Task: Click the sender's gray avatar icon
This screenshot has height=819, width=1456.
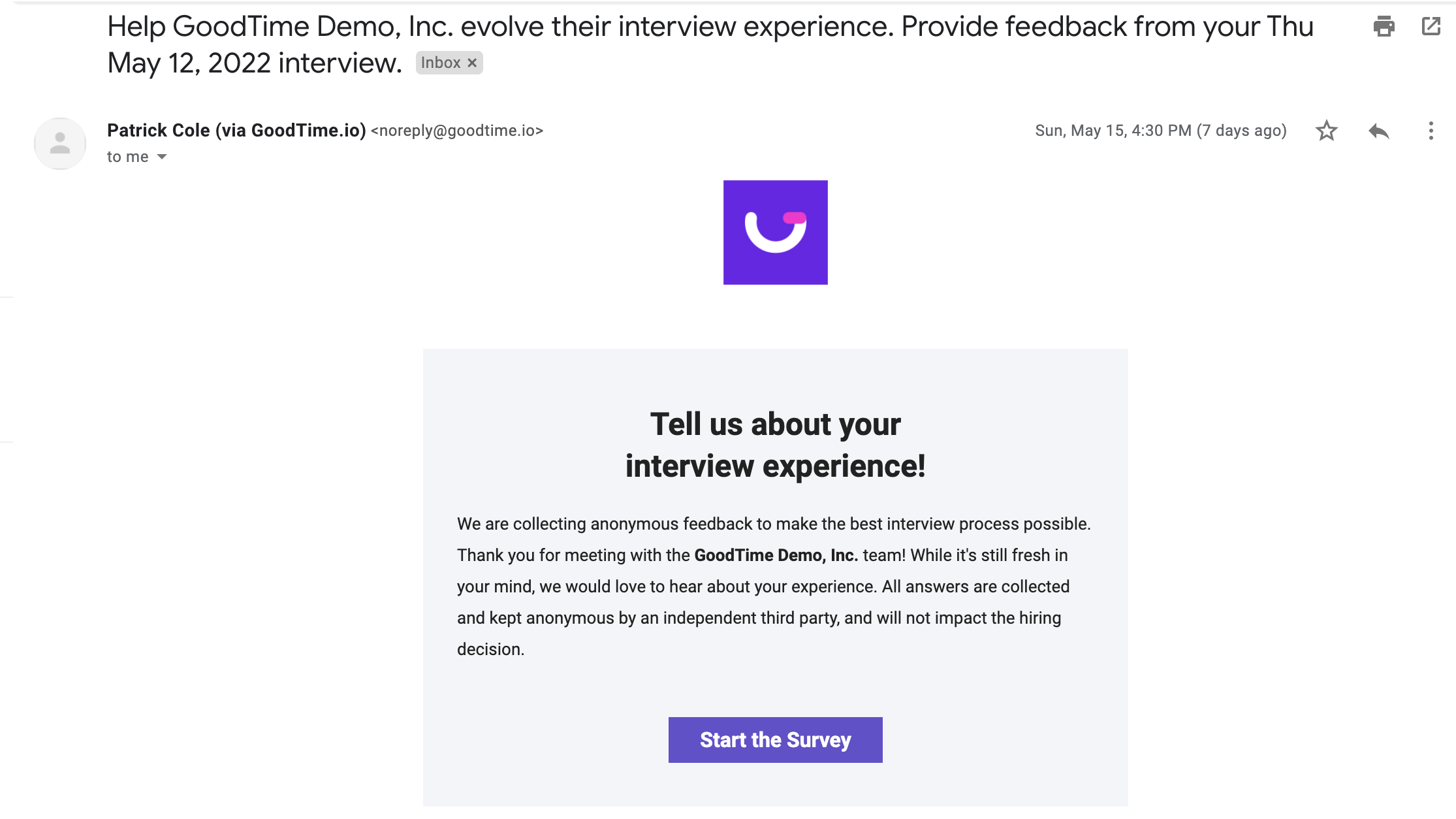Action: tap(60, 144)
